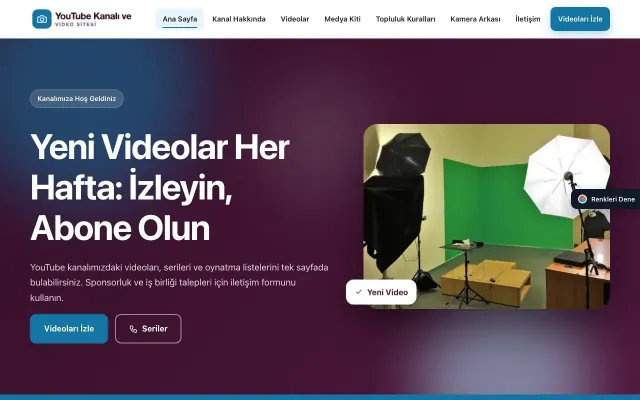Click the studio green screen photo
Viewport: 640px width, 400px height.
[487, 216]
